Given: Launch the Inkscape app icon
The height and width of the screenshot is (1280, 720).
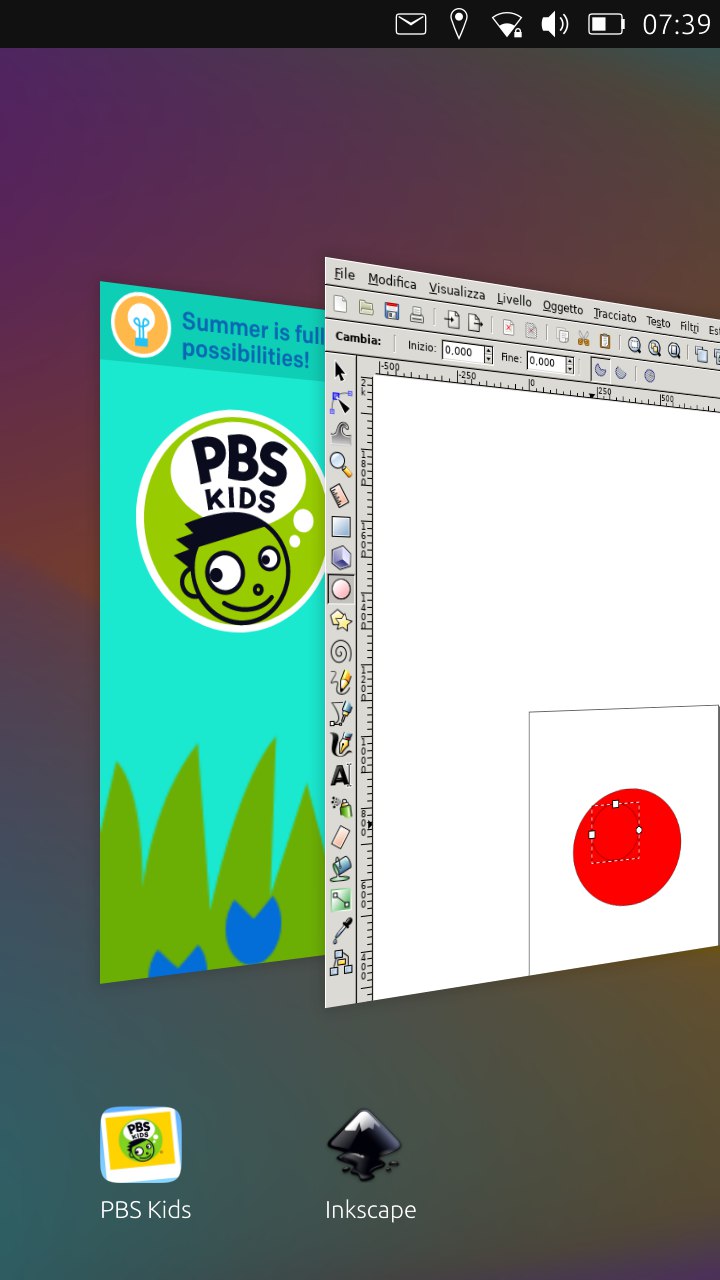Looking at the screenshot, I should [365, 1144].
